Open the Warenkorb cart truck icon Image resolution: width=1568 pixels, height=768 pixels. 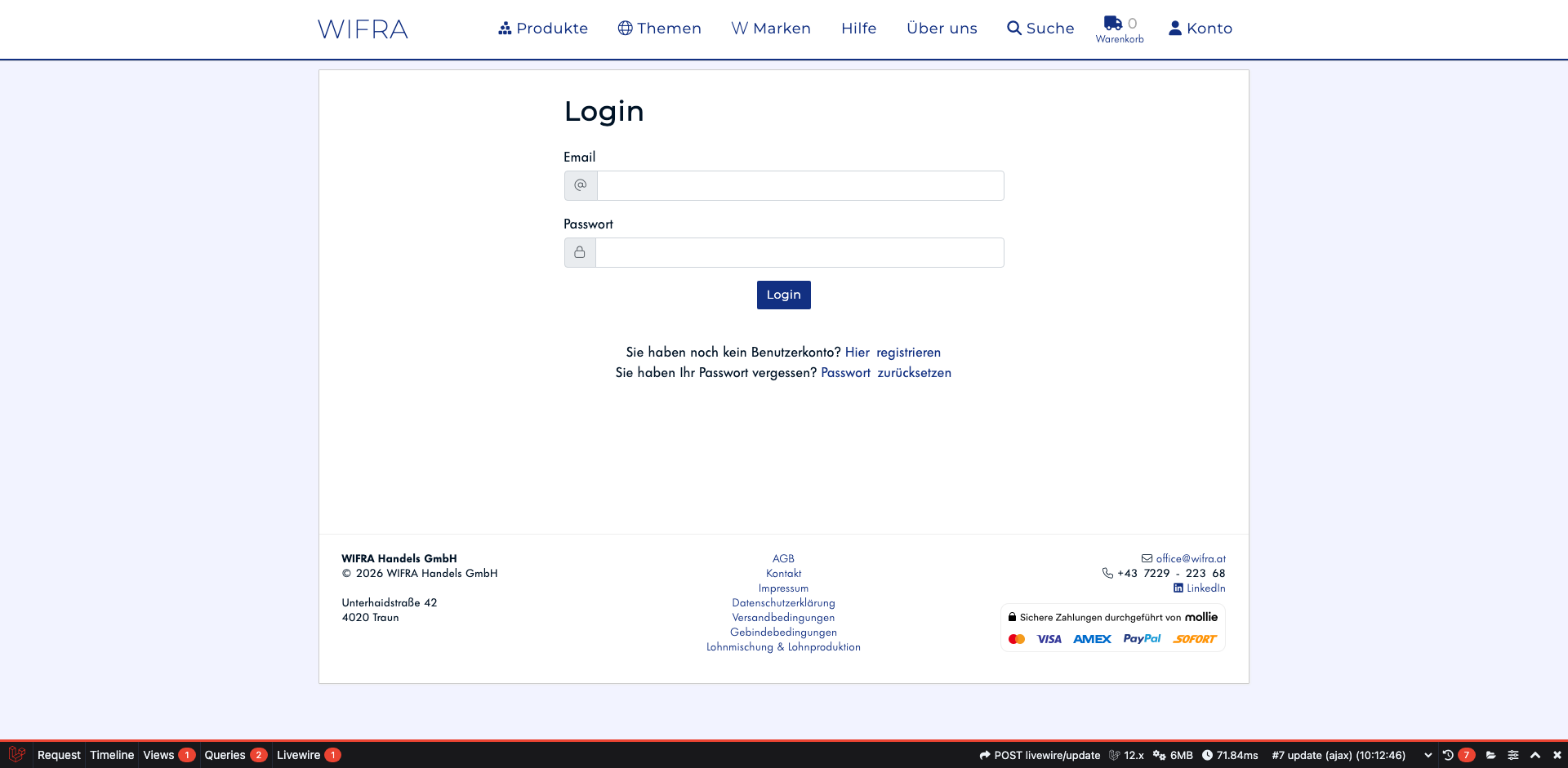1112,24
